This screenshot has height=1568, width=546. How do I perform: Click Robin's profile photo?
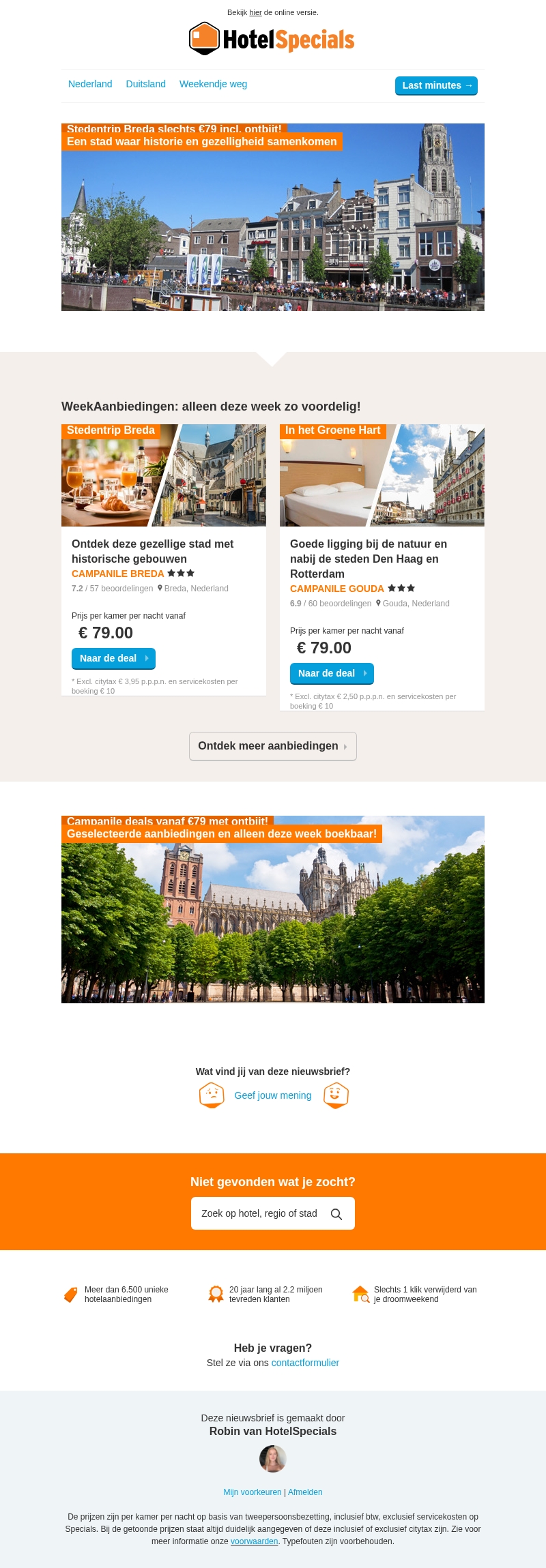tap(273, 1459)
